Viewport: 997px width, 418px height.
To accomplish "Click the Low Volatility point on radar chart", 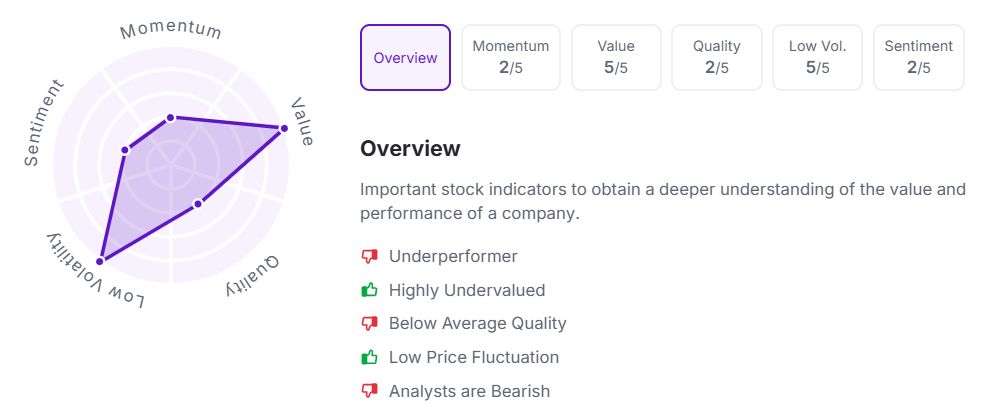I will [100, 261].
